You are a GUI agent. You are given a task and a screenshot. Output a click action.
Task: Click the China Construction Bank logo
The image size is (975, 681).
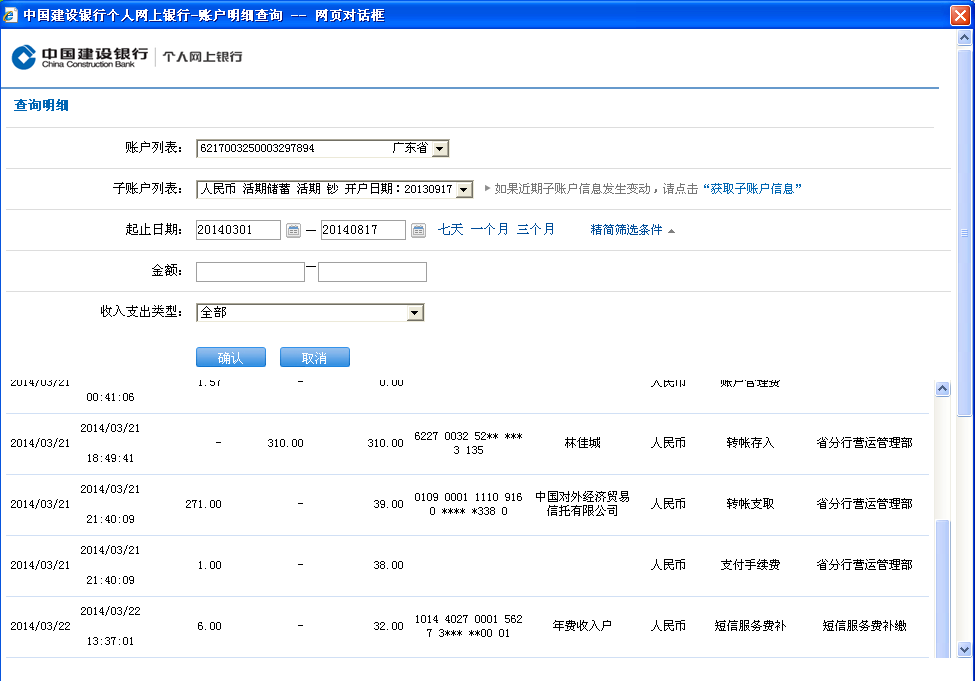(x=80, y=57)
